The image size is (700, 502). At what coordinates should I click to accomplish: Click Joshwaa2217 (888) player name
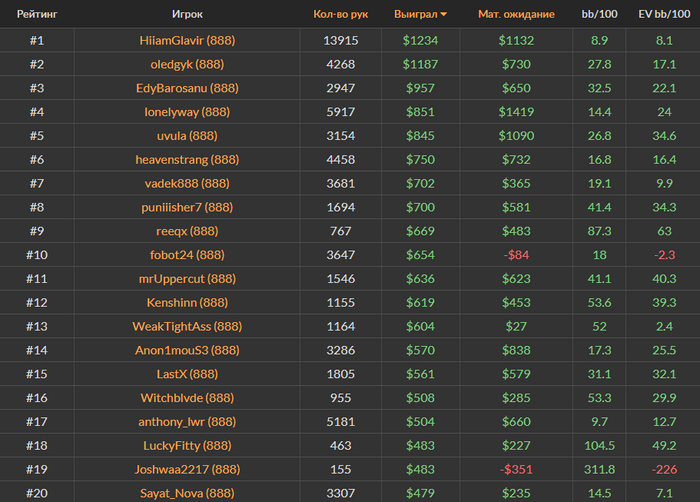pos(187,469)
